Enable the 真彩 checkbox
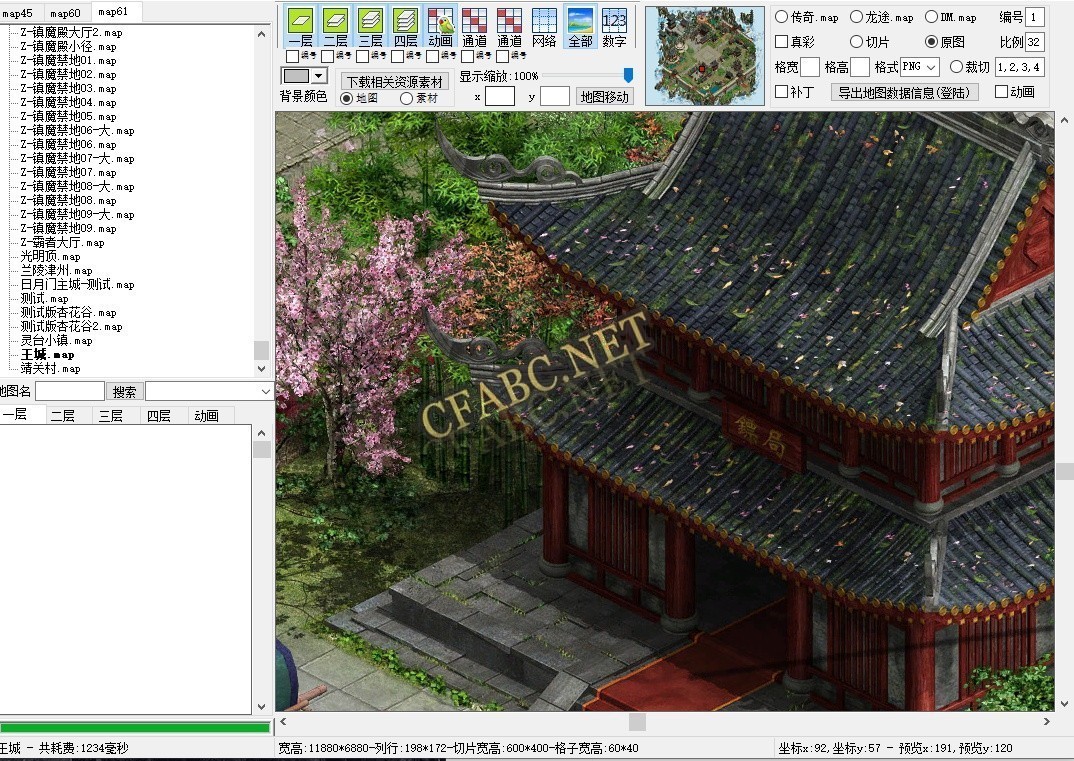 [x=781, y=42]
